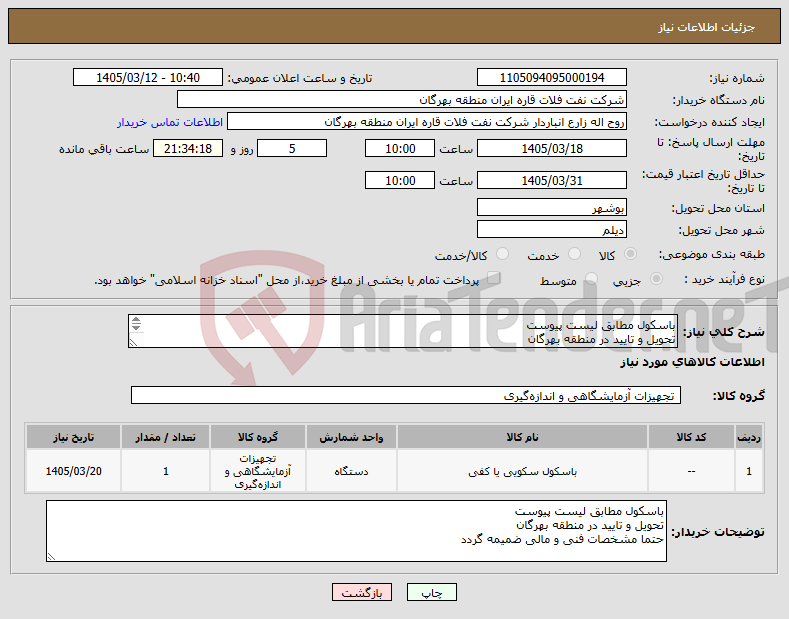Click the نام دستگاه خریدار field

coord(402,100)
